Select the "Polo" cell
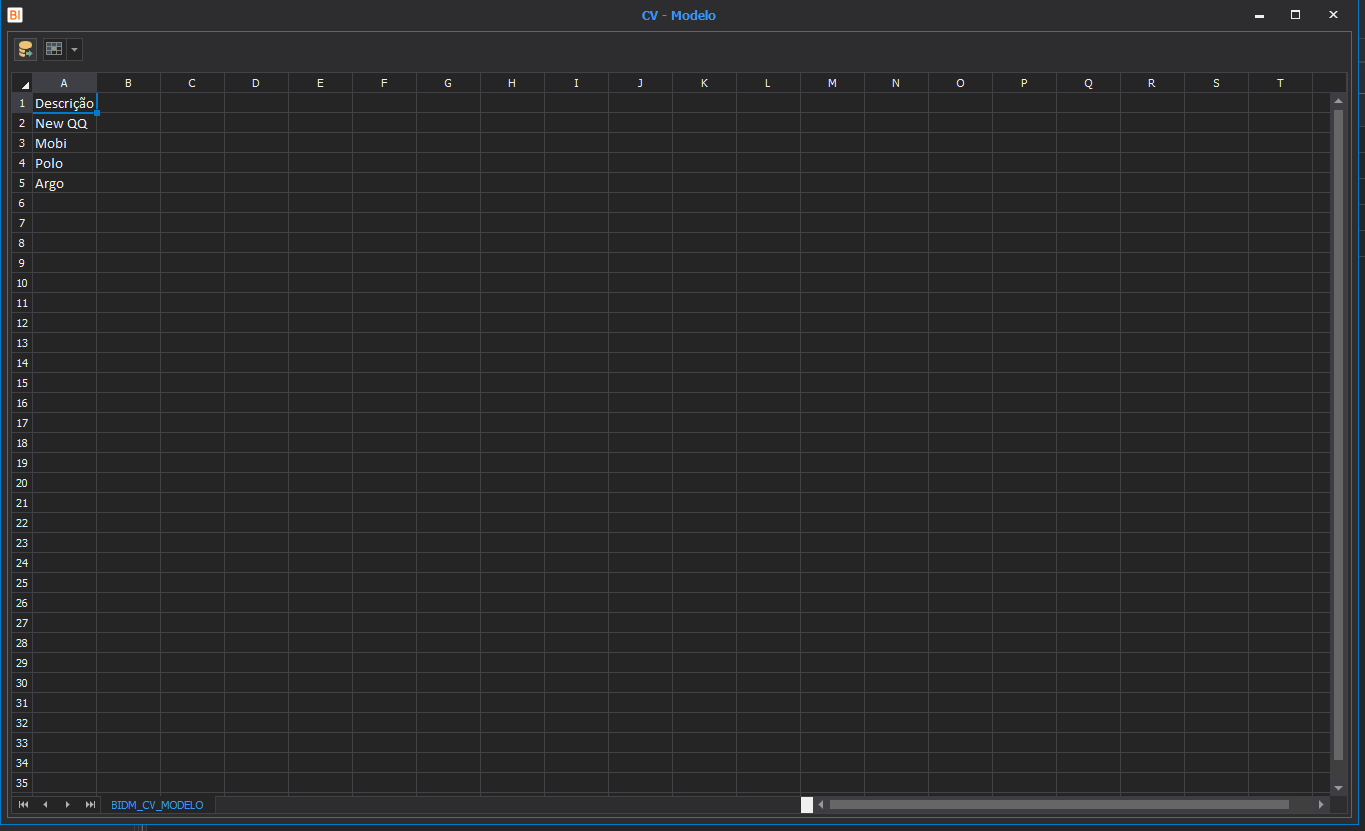 (x=64, y=163)
